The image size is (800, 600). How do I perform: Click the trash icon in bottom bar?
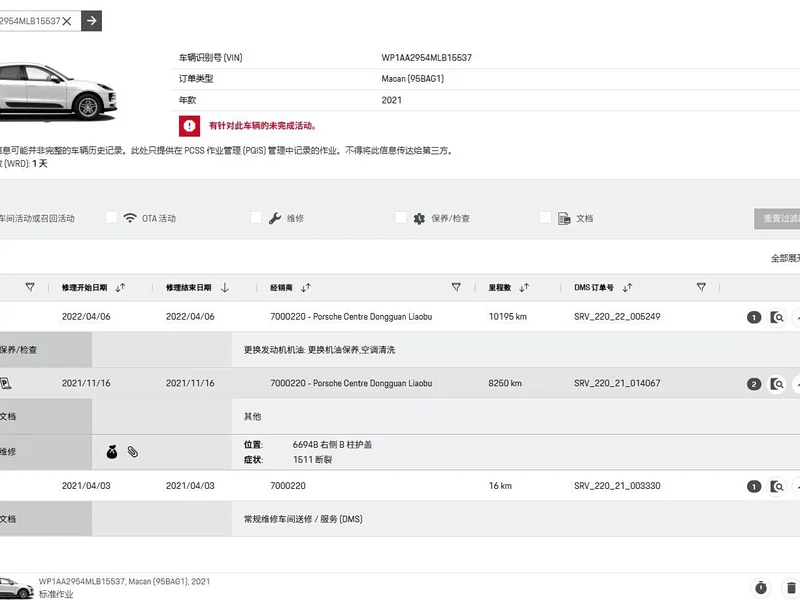point(791,587)
